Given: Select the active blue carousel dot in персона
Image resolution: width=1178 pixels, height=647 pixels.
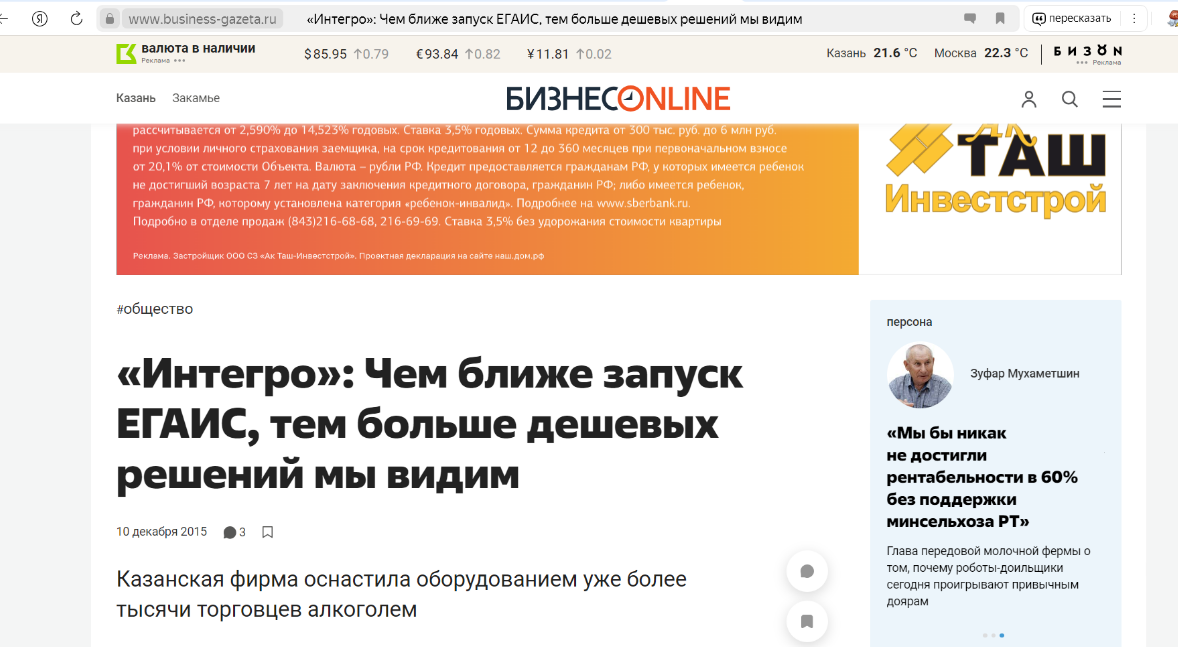Looking at the screenshot, I should click(x=1001, y=636).
